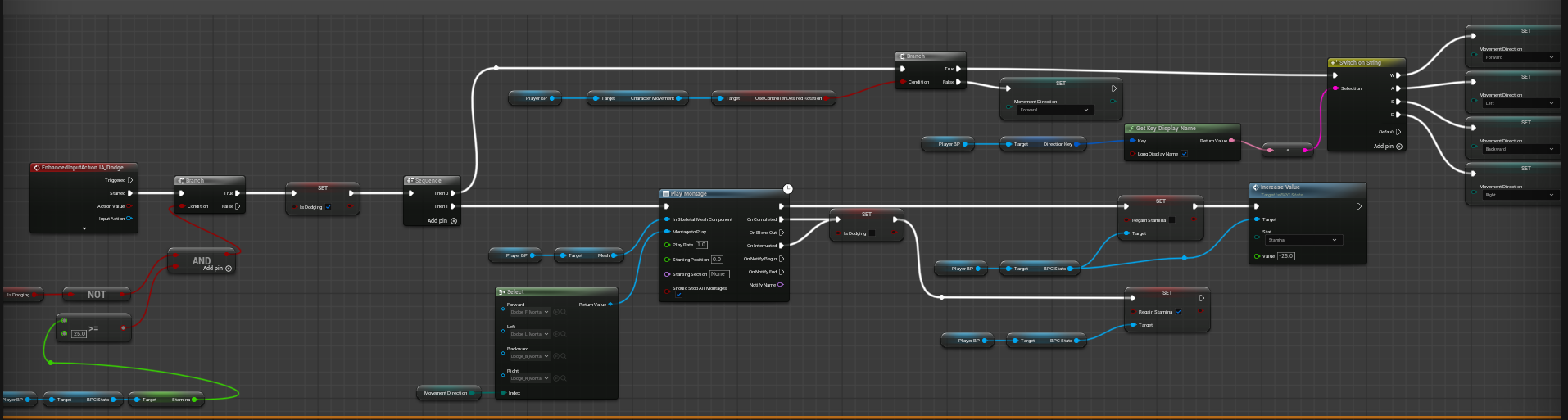The height and width of the screenshot is (420, 1568).
Task: Click the Add pin icon on Switch on String
Action: tap(1399, 147)
